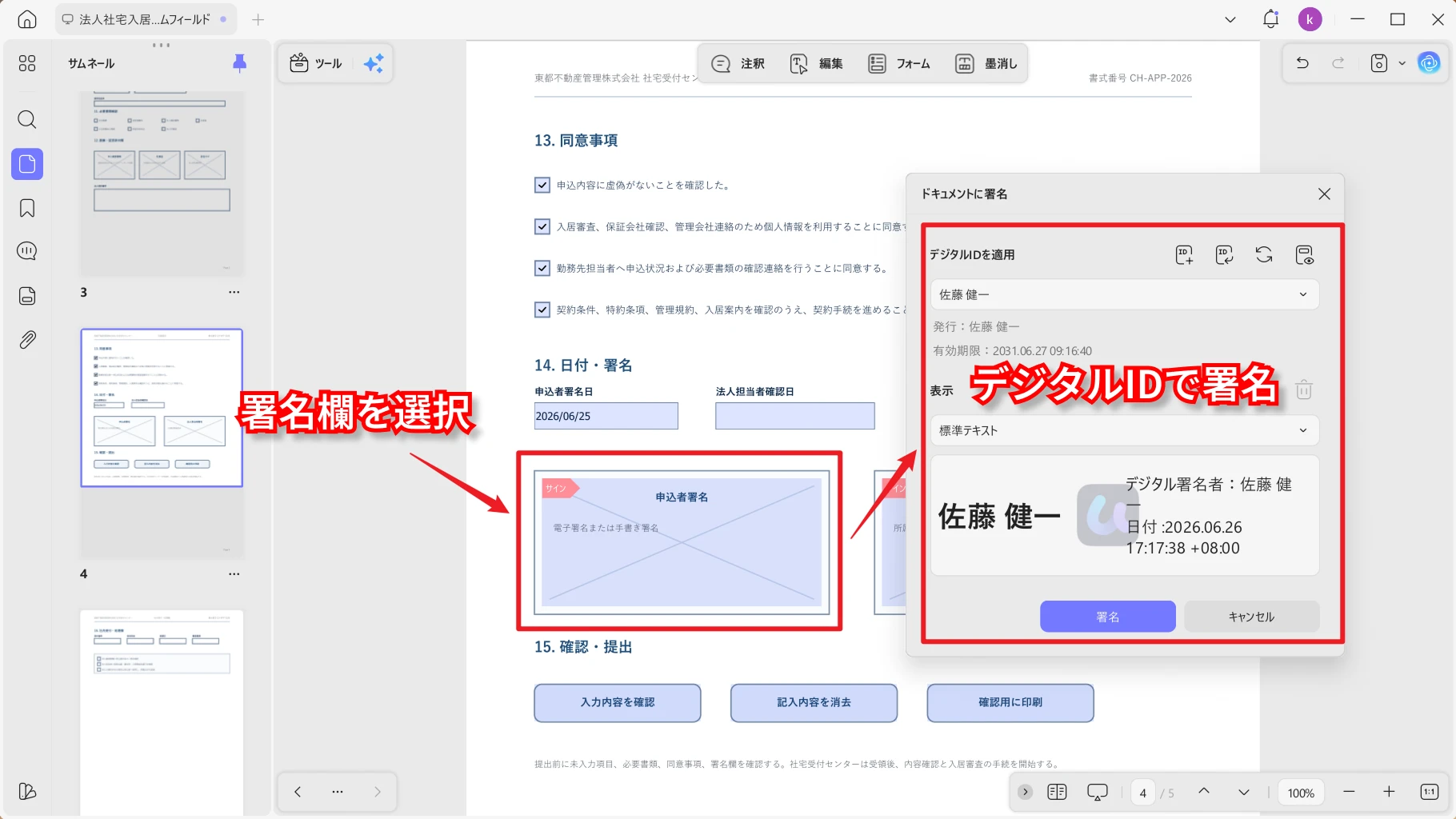Switch to the 墨消し redaction mode
Image resolution: width=1456 pixels, height=819 pixels.
[986, 63]
